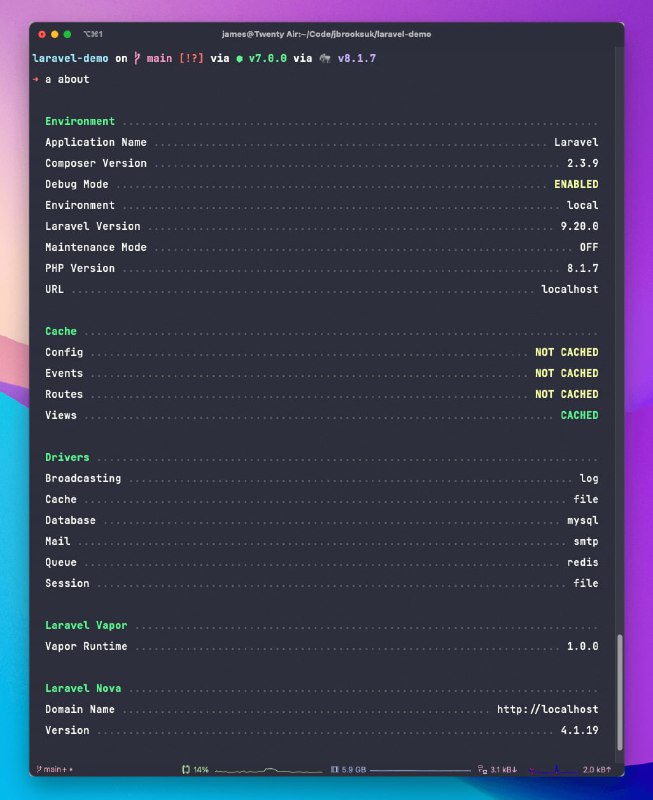Screen dimensions: 653x800
Task: Click the CPU usage graph line
Action: [268, 770]
